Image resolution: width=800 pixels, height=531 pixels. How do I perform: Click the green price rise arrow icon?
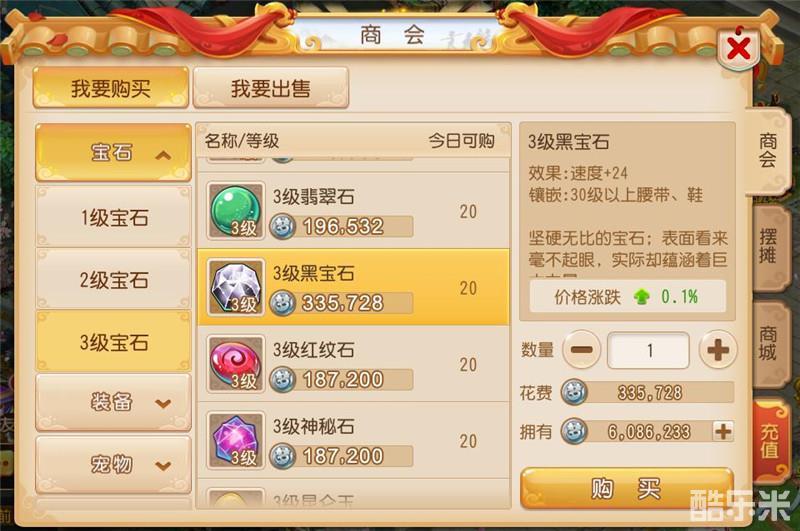click(x=642, y=296)
